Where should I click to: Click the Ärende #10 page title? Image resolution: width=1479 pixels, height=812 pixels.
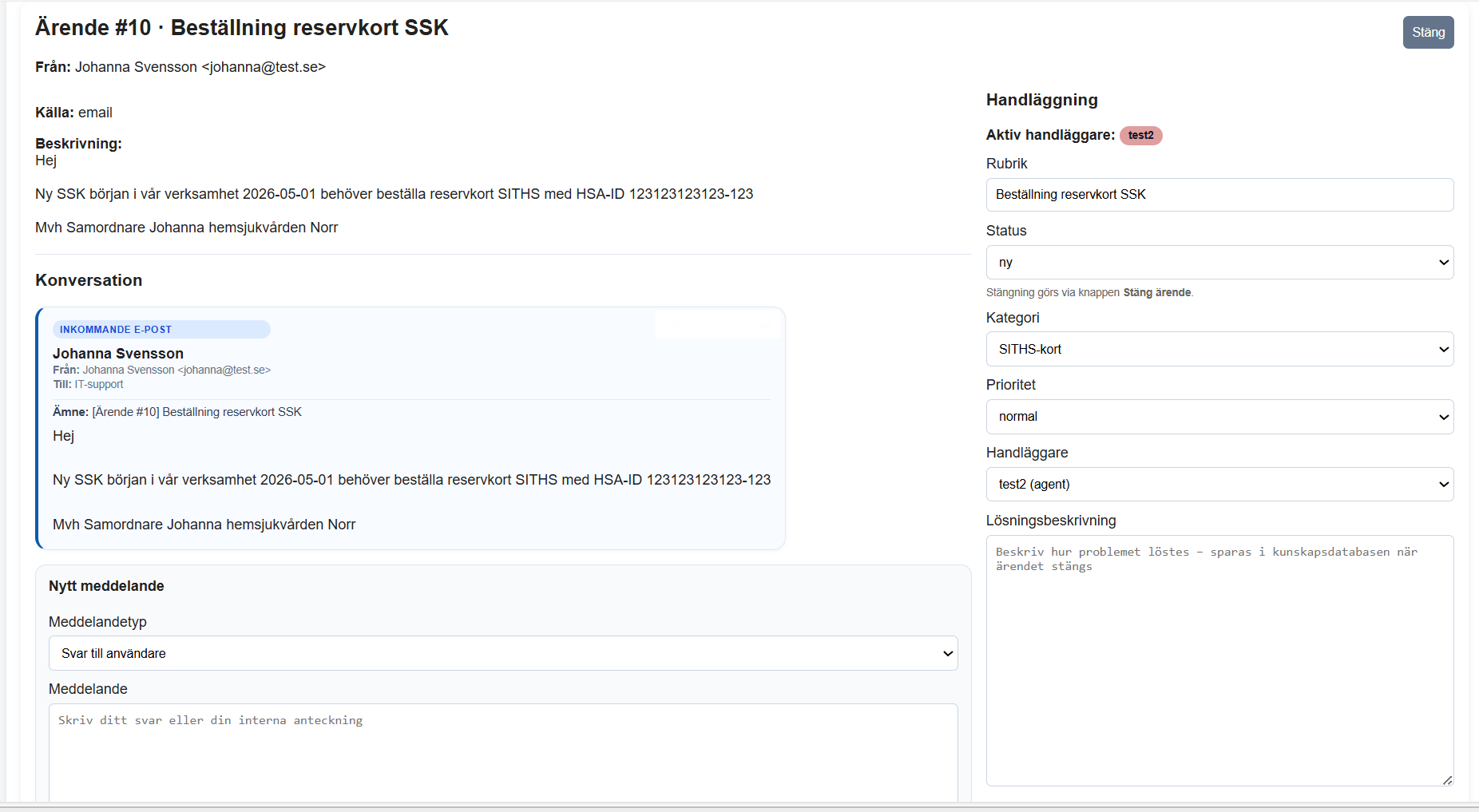(x=241, y=28)
